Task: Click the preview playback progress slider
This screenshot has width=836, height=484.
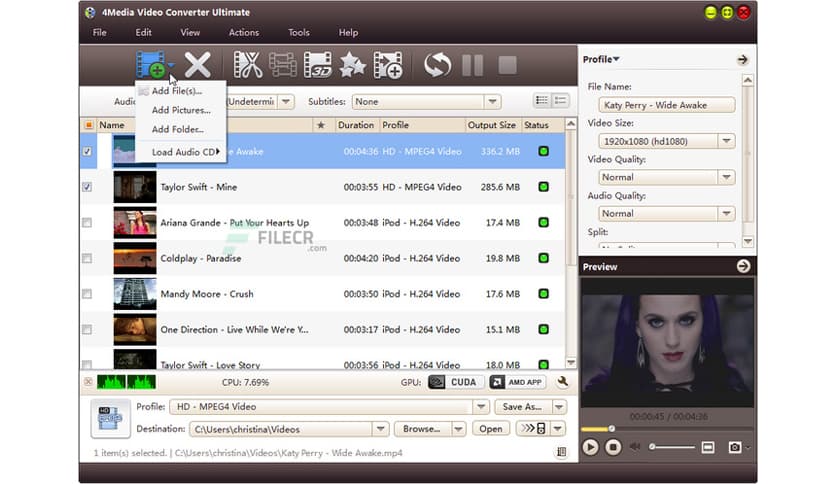Action: 667,429
